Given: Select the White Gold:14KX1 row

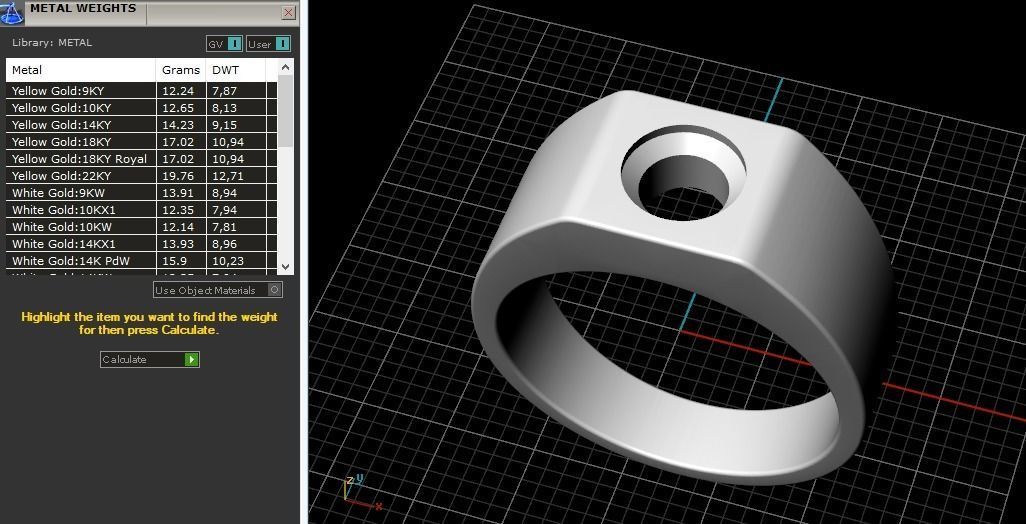Looking at the screenshot, I should pos(141,244).
